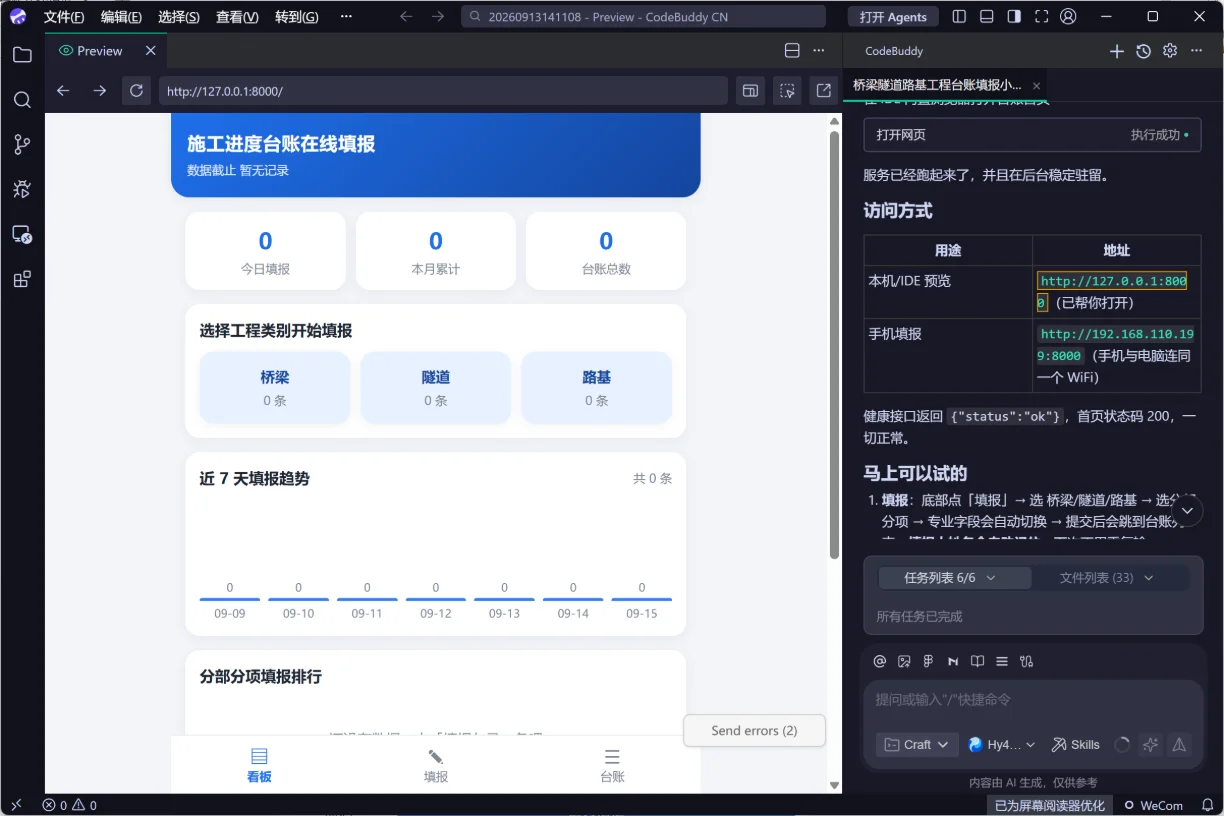Open CodeBuddy panel more actions ellipsis
The width and height of the screenshot is (1224, 816).
point(1196,51)
